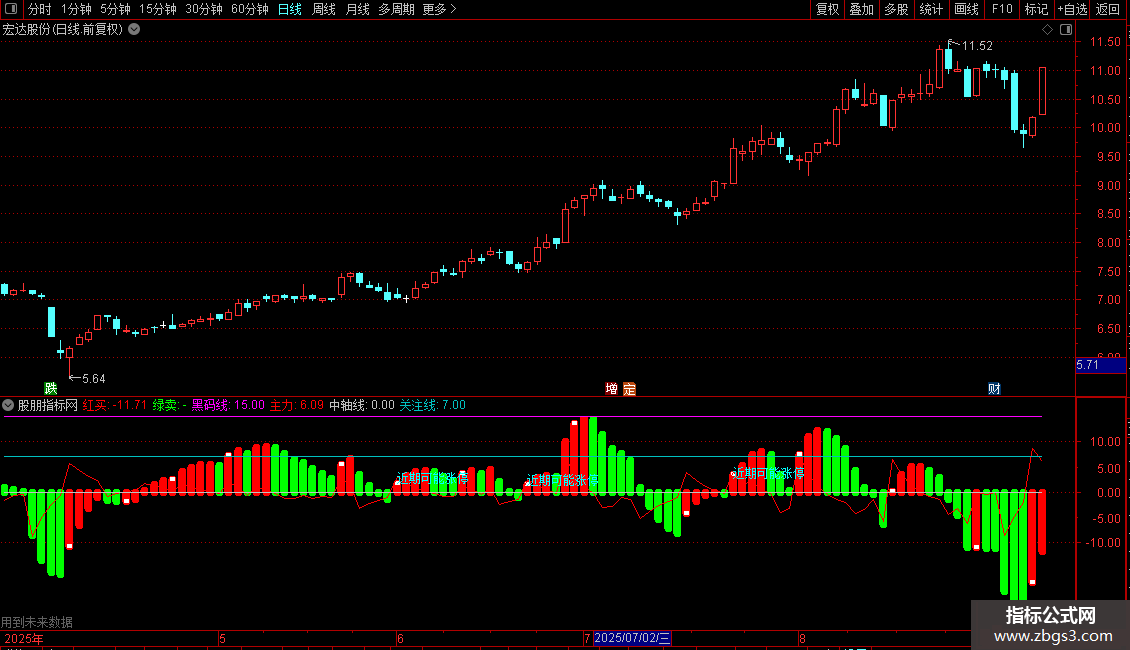Open the 画线 drawing tools
The height and width of the screenshot is (650, 1130).
[966, 9]
